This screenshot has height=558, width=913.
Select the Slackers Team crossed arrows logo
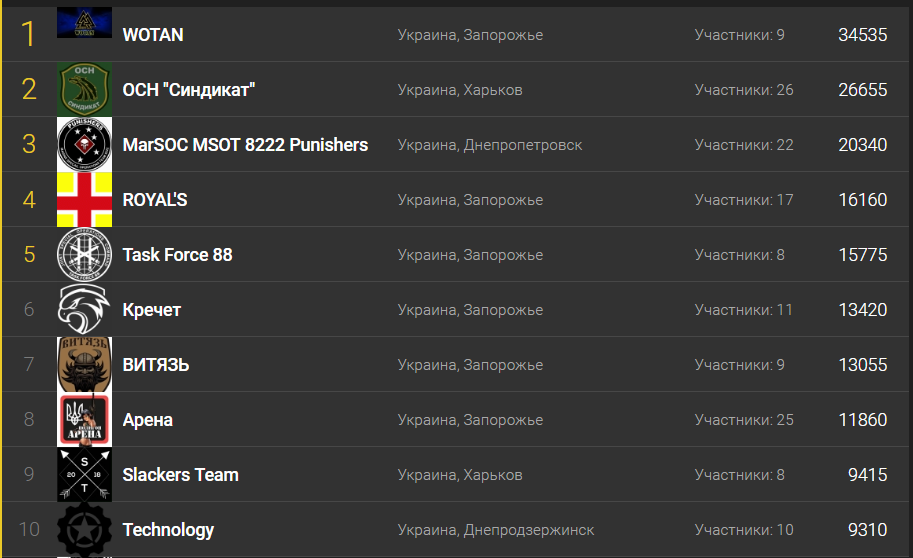[84, 474]
